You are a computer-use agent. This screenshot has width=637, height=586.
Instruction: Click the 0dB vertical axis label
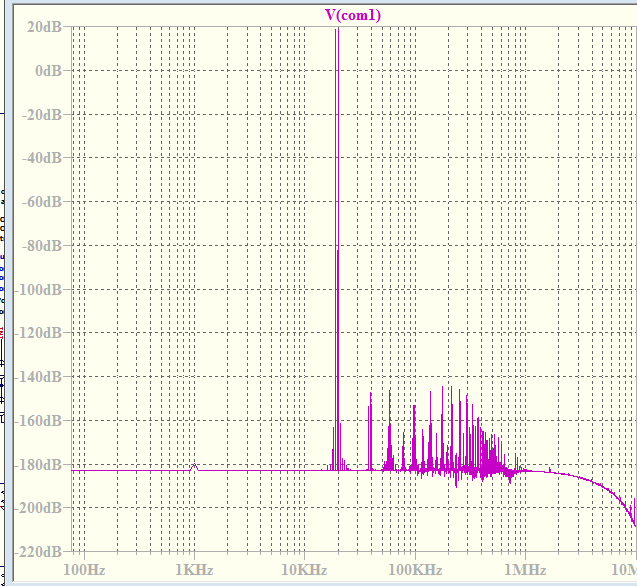point(48,71)
